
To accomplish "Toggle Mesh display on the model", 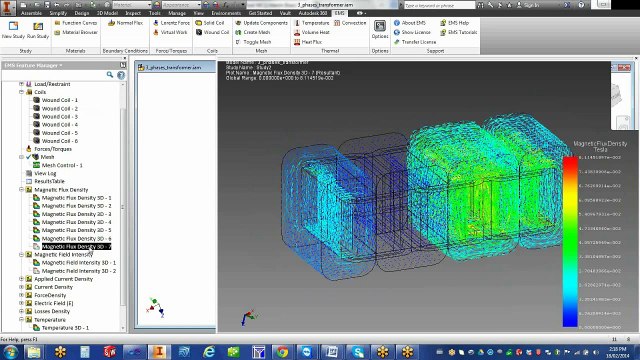I will tap(253, 42).
